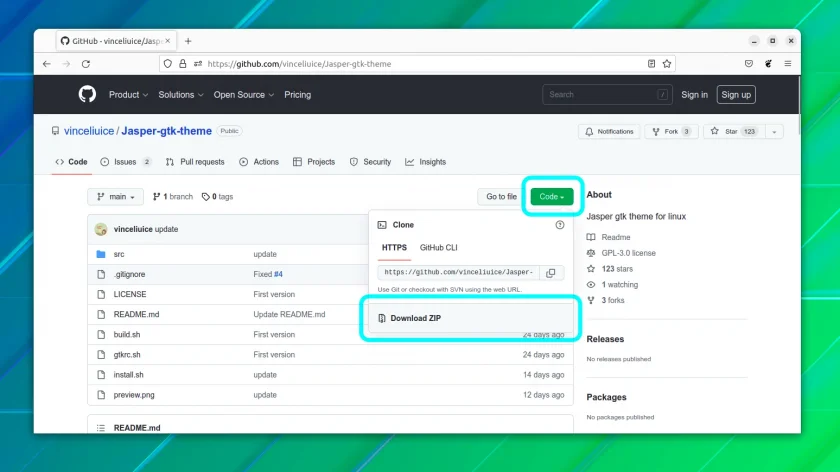Image resolution: width=840 pixels, height=472 pixels.
Task: Open the Issues tab
Action: coord(125,162)
